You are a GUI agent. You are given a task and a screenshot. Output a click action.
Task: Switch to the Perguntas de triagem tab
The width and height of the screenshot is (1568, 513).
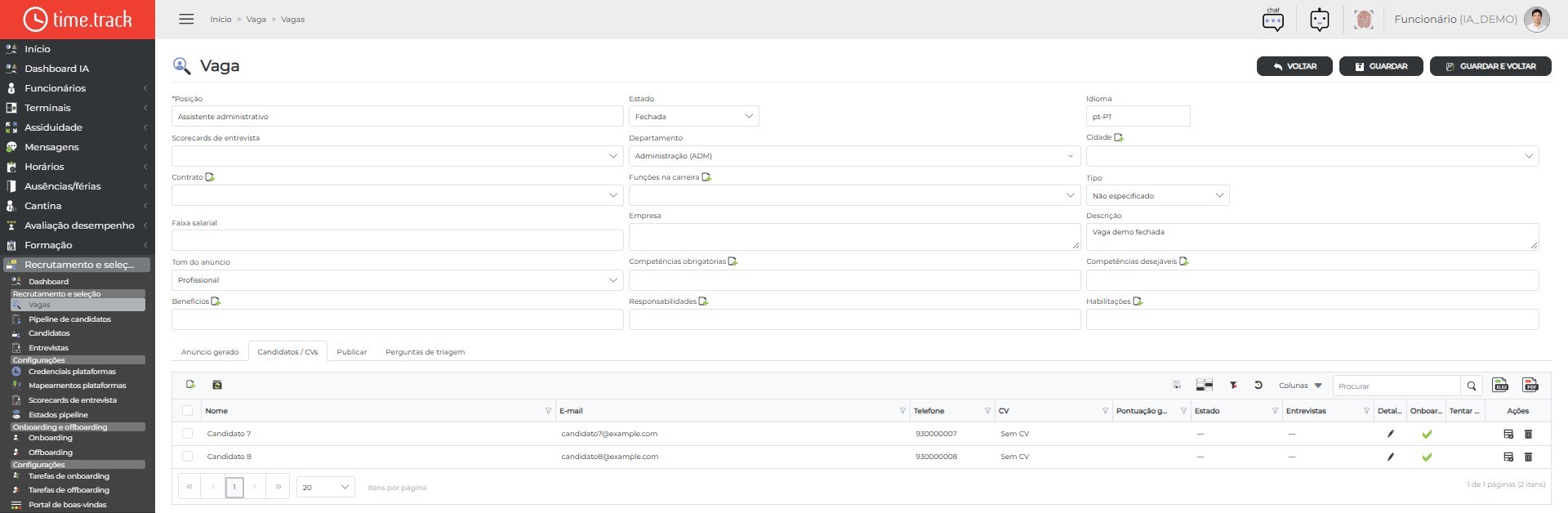coord(425,352)
